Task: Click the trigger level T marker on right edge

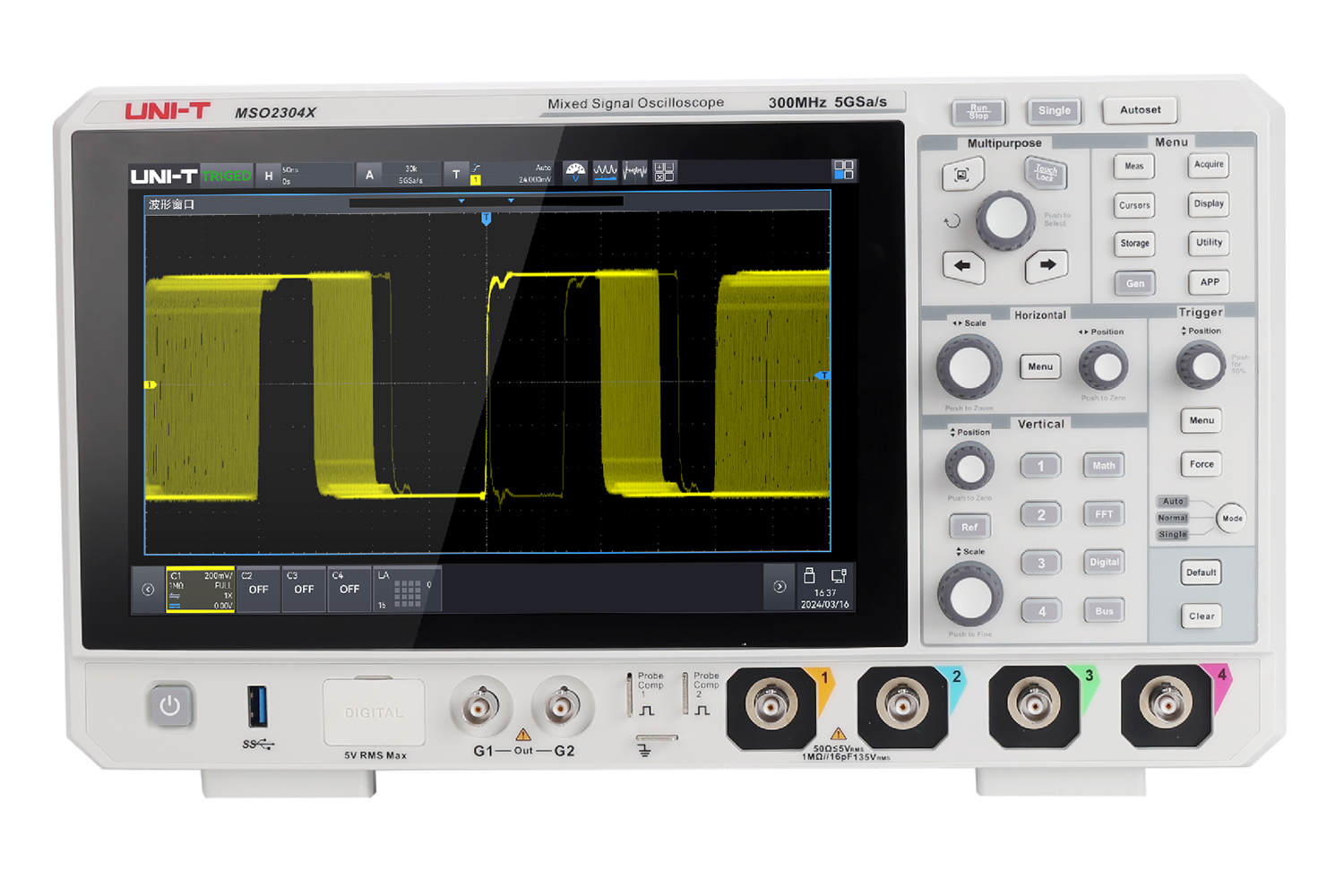Action: tap(823, 375)
